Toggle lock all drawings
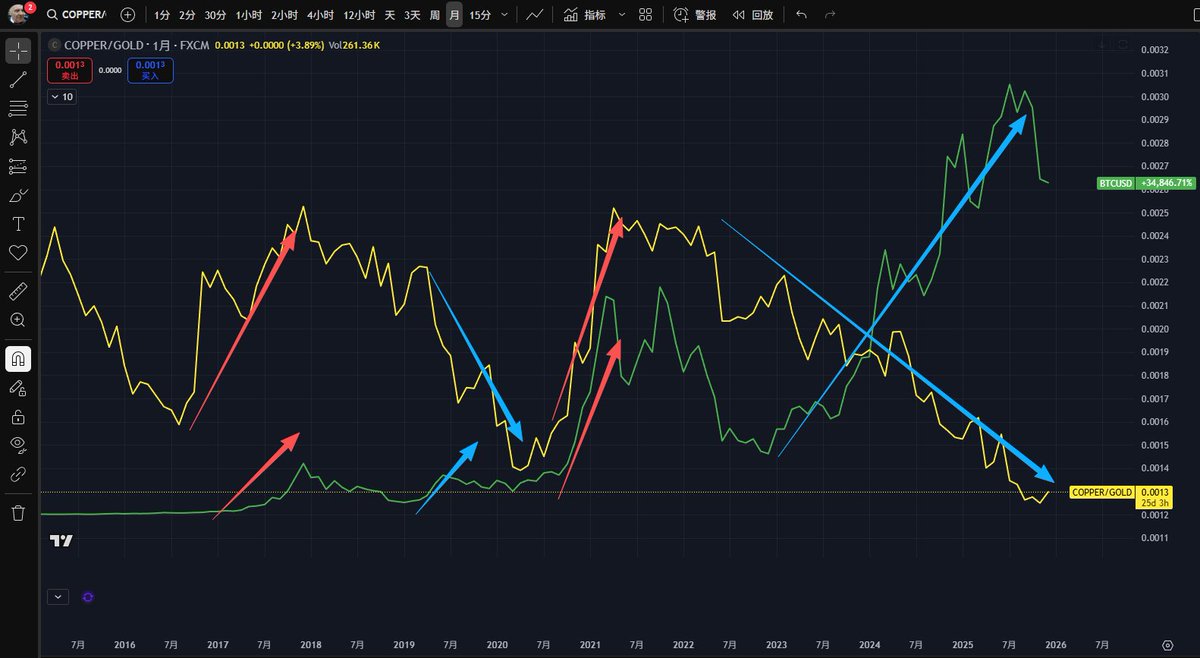Viewport: 1200px width, 658px height. tap(18, 416)
